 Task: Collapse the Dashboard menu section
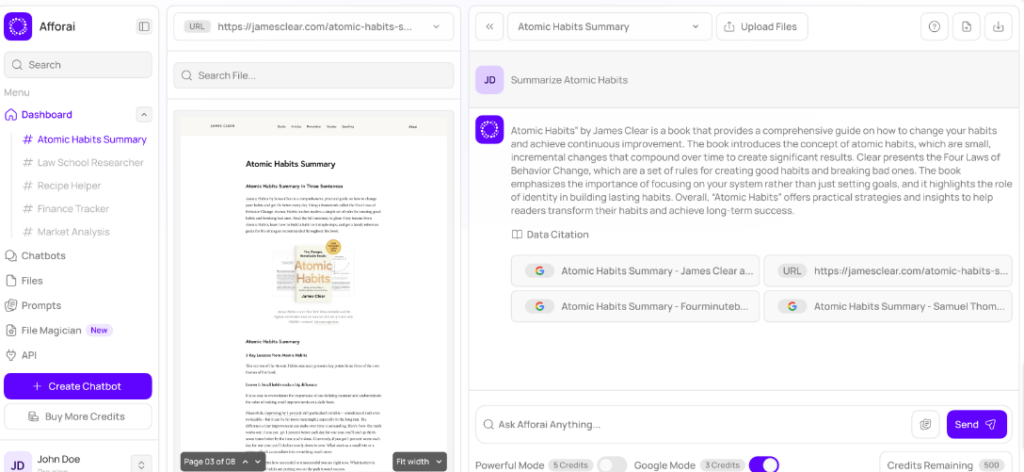(x=144, y=115)
